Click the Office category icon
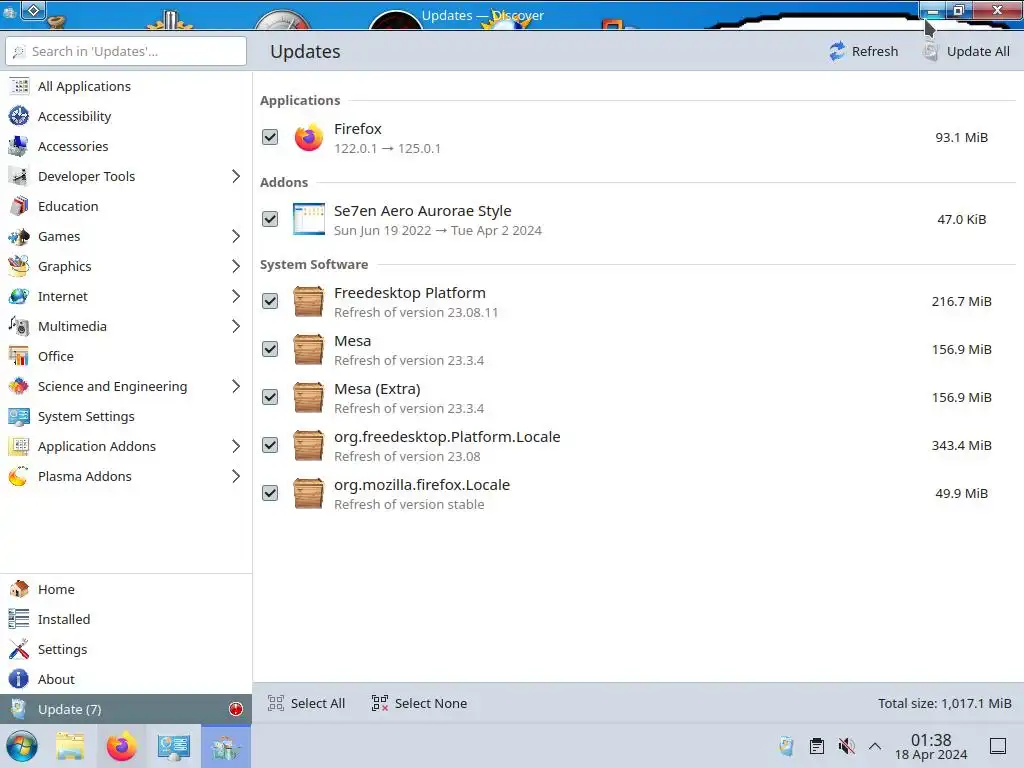 pyautogui.click(x=19, y=357)
